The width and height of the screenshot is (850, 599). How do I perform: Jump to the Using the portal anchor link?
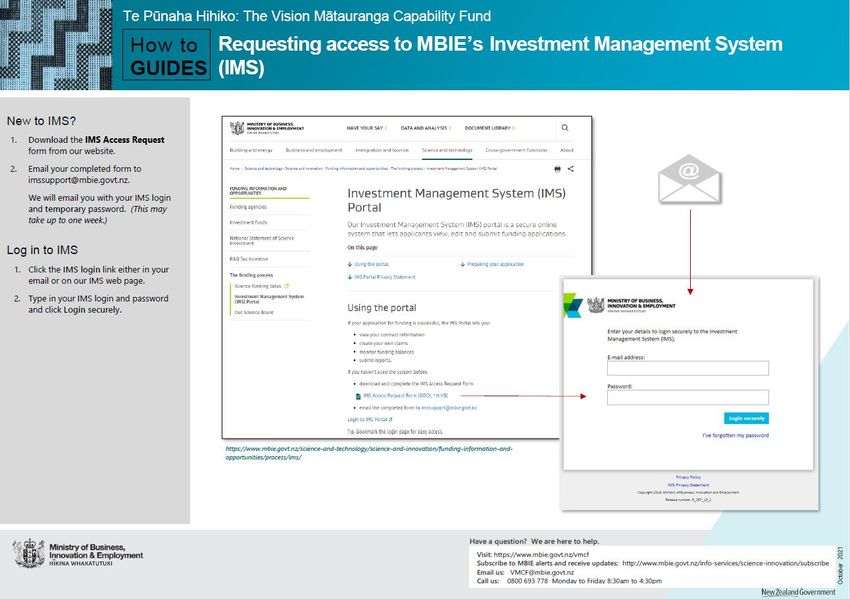click(371, 265)
